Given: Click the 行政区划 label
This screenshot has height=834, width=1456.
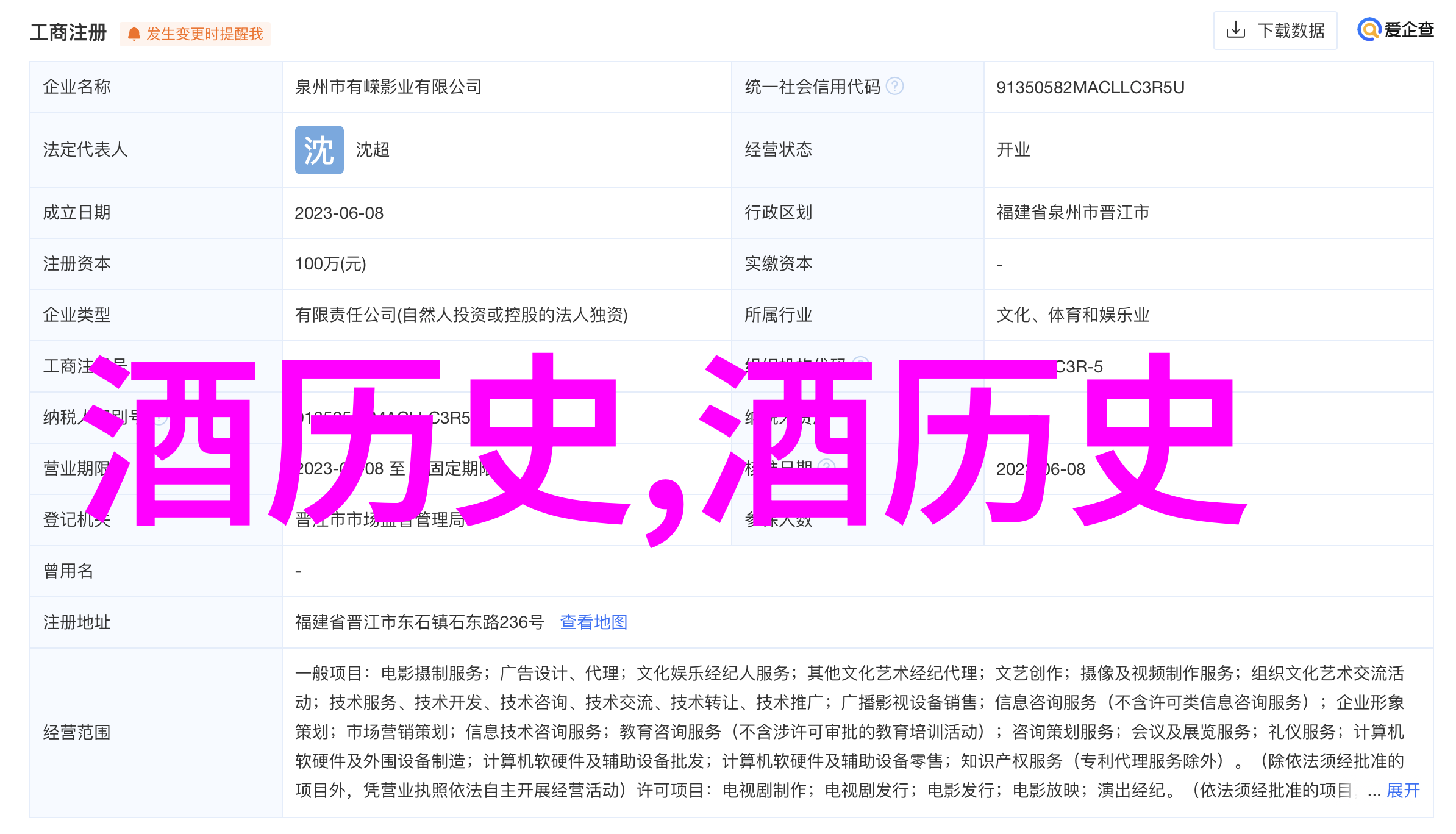Looking at the screenshot, I should click(779, 213).
